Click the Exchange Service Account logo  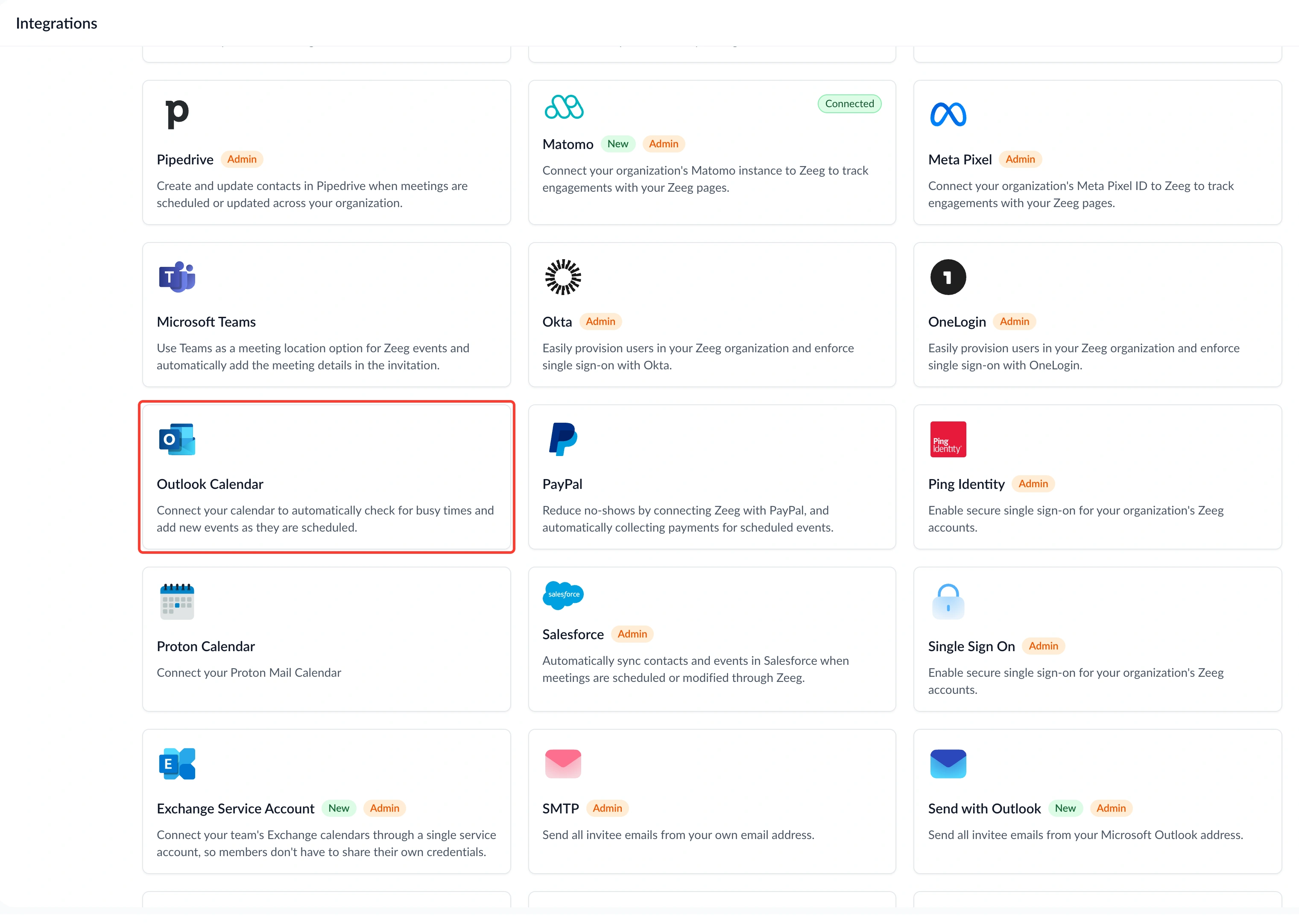tap(177, 763)
